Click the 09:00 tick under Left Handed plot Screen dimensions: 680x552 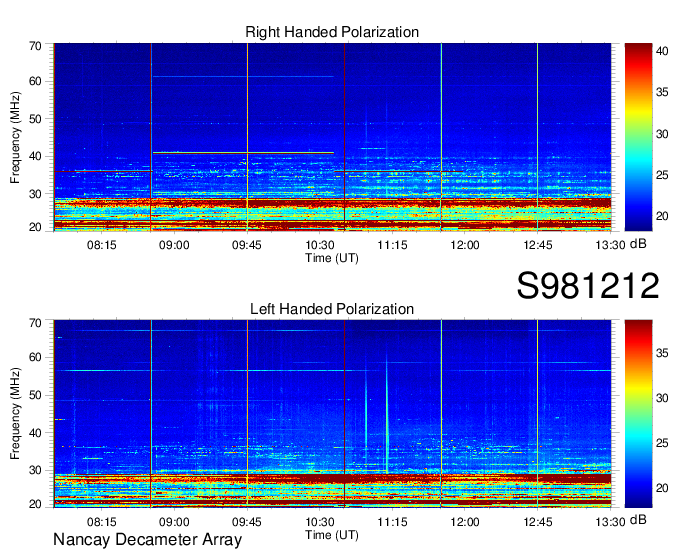click(174, 522)
